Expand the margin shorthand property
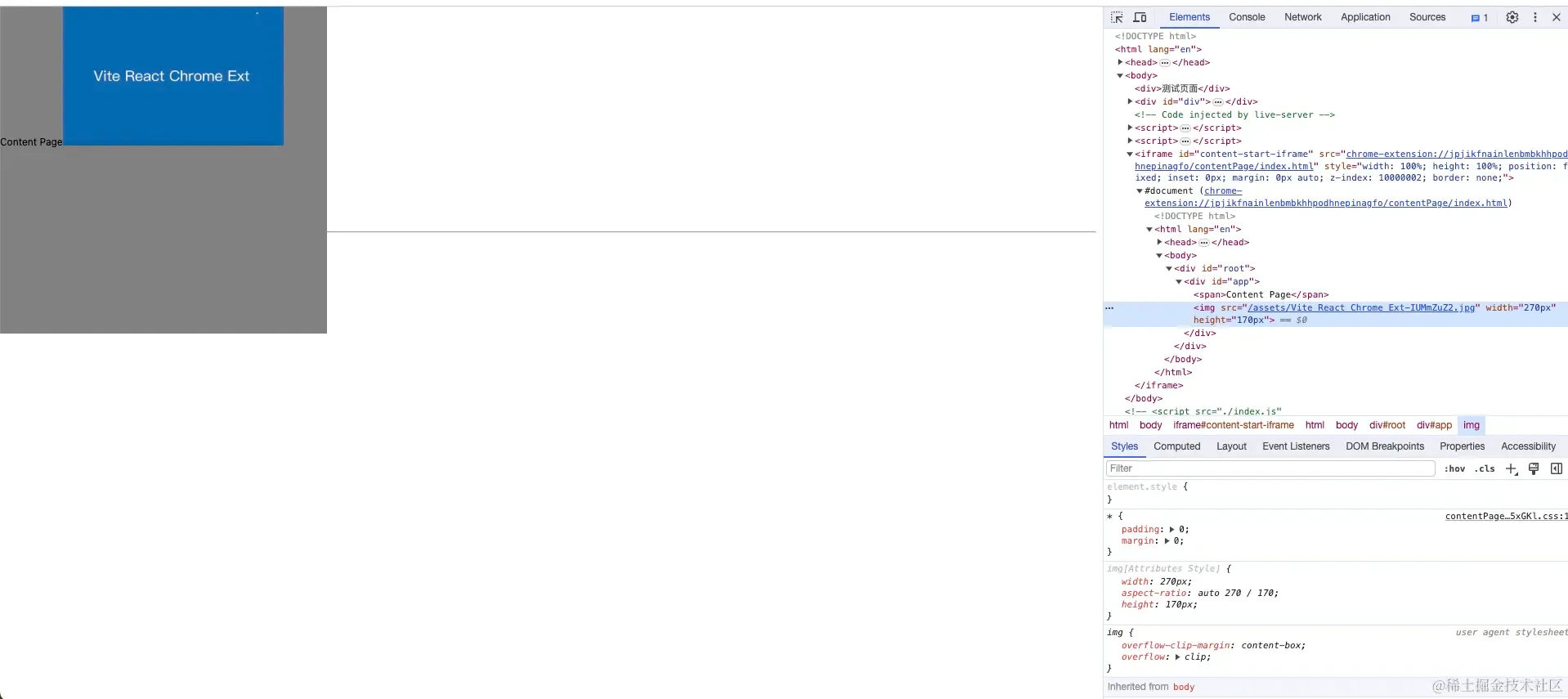This screenshot has height=699, width=1568. click(1167, 541)
